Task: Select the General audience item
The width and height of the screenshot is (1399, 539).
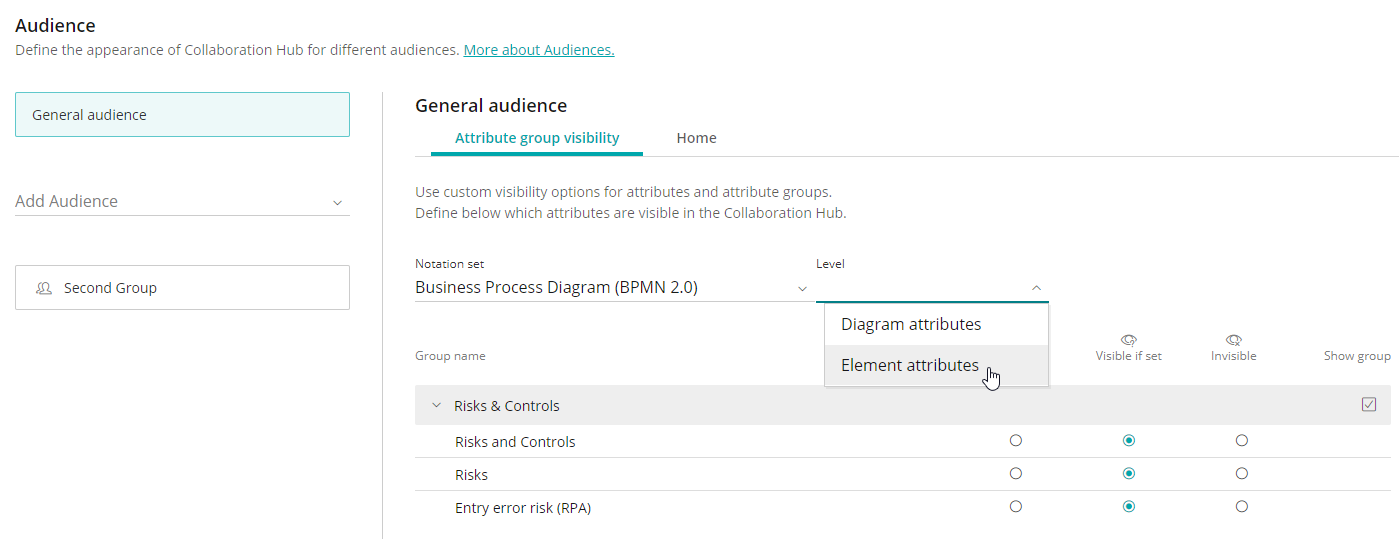Action: tap(182, 114)
